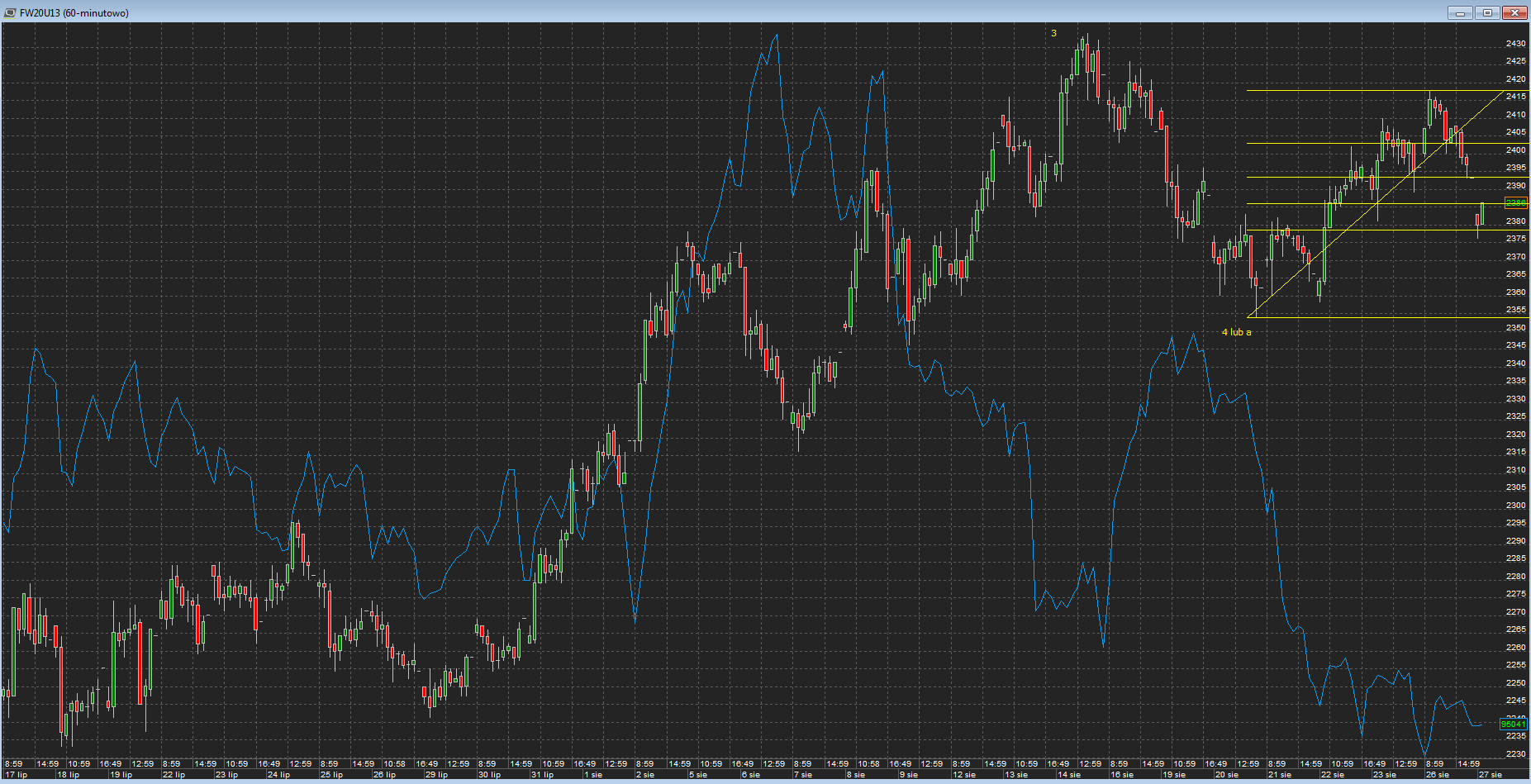This screenshot has height=784, width=1531.
Task: Select the "4 lub a" annotation text
Action: click(x=1236, y=332)
